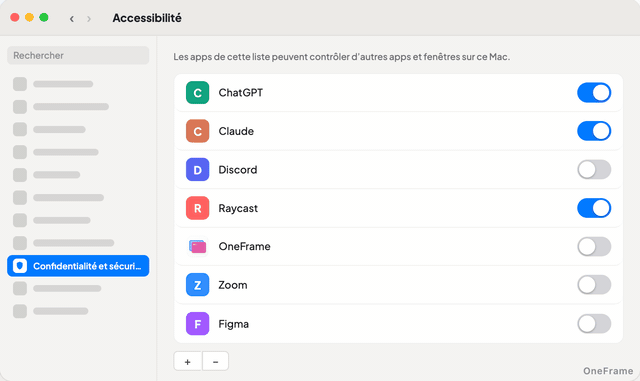Click the shield icon in the sidebar
Screen dimensions: 640x381
click(20, 266)
